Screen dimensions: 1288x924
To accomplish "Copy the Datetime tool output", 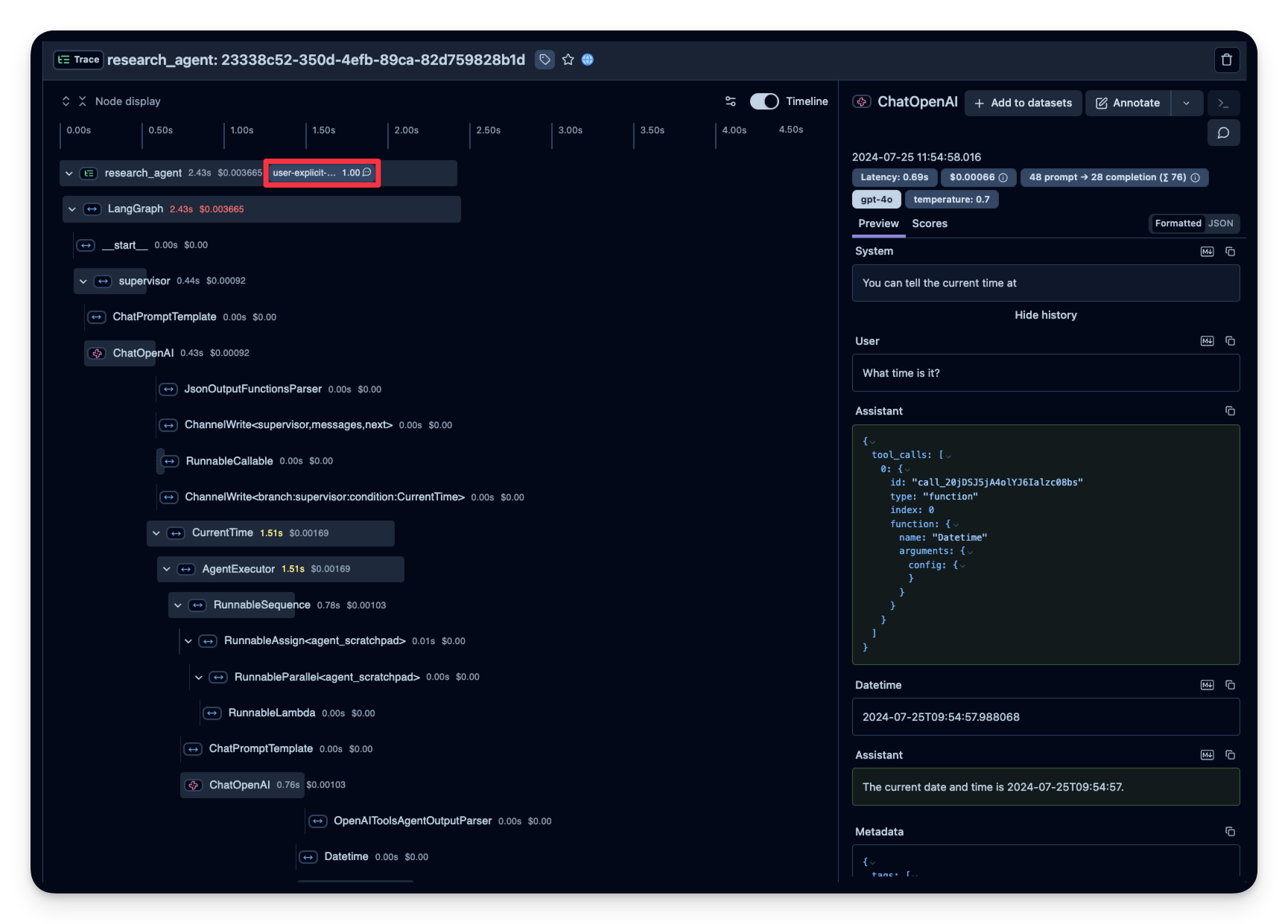I will [1230, 685].
